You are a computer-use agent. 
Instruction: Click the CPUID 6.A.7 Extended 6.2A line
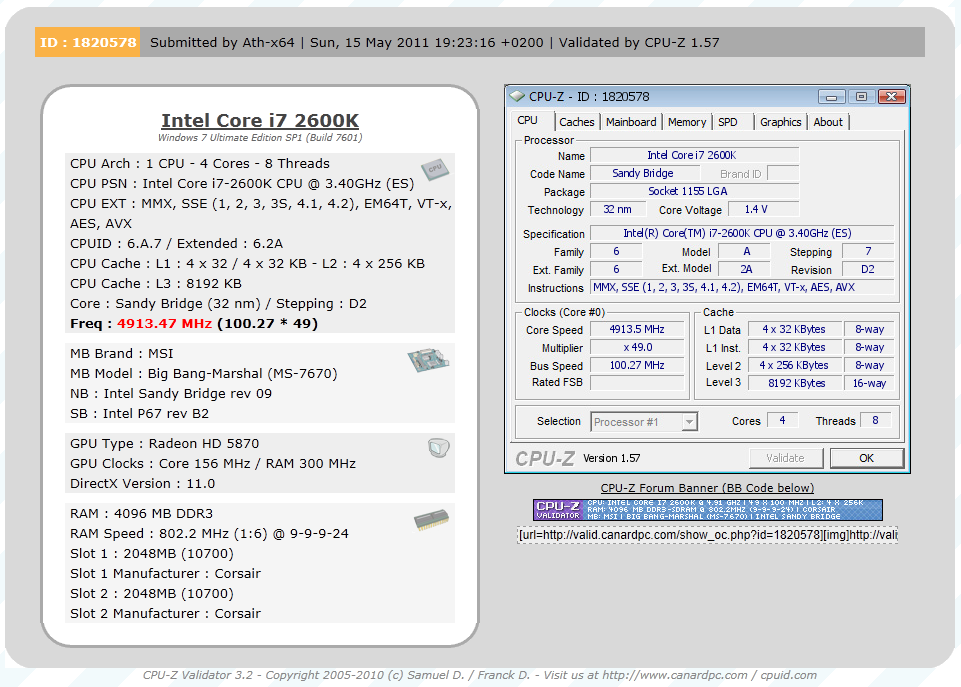tap(177, 244)
